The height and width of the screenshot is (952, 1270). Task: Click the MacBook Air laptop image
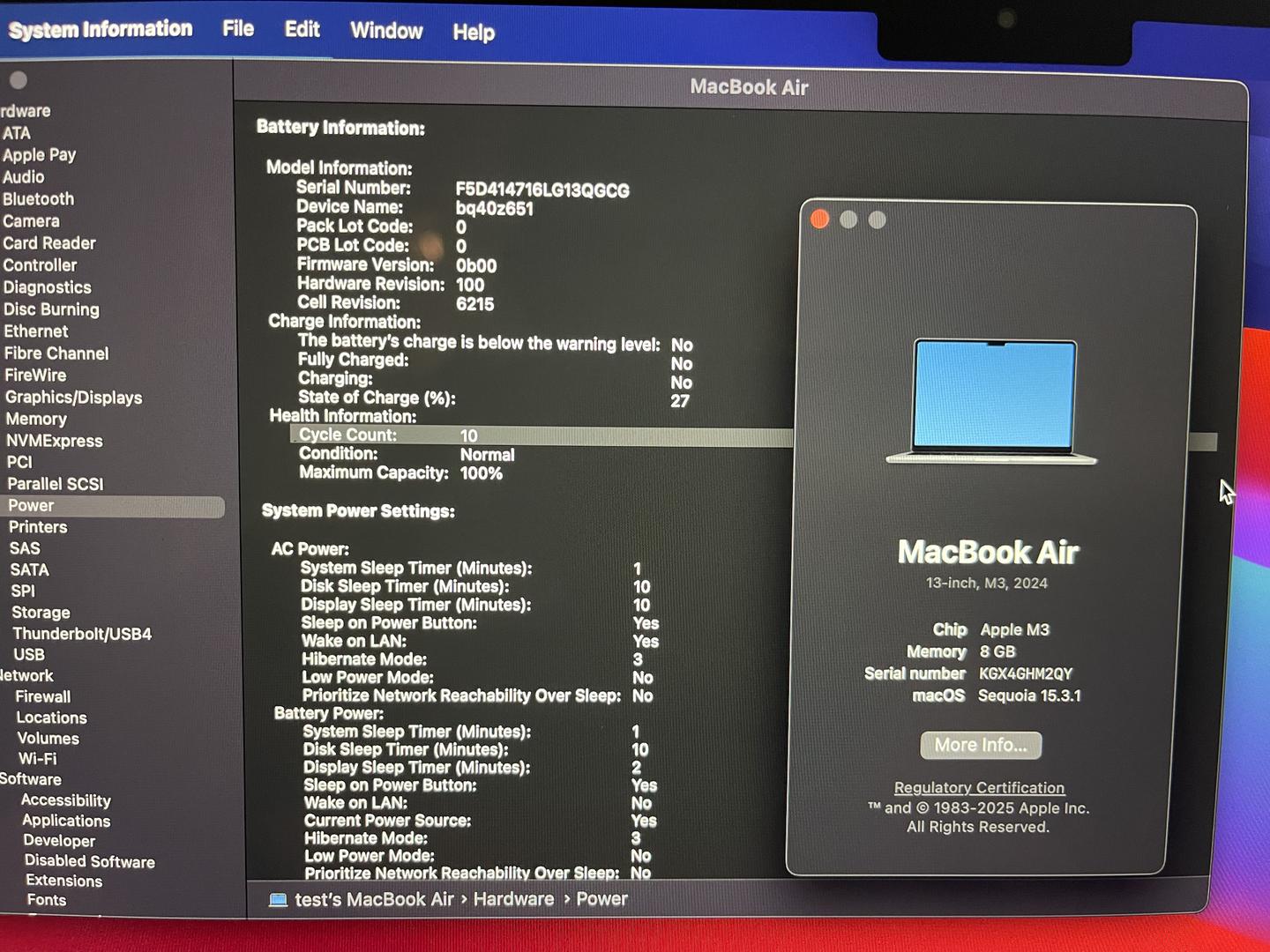(x=993, y=402)
